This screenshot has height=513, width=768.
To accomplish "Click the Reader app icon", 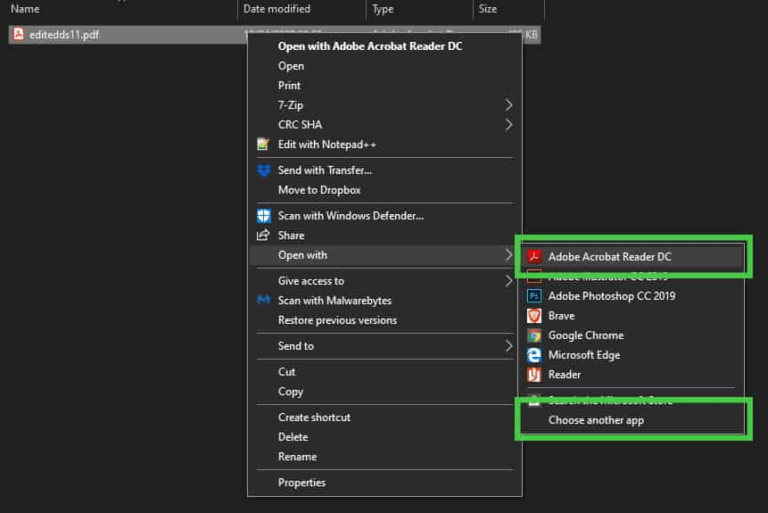I will point(534,375).
